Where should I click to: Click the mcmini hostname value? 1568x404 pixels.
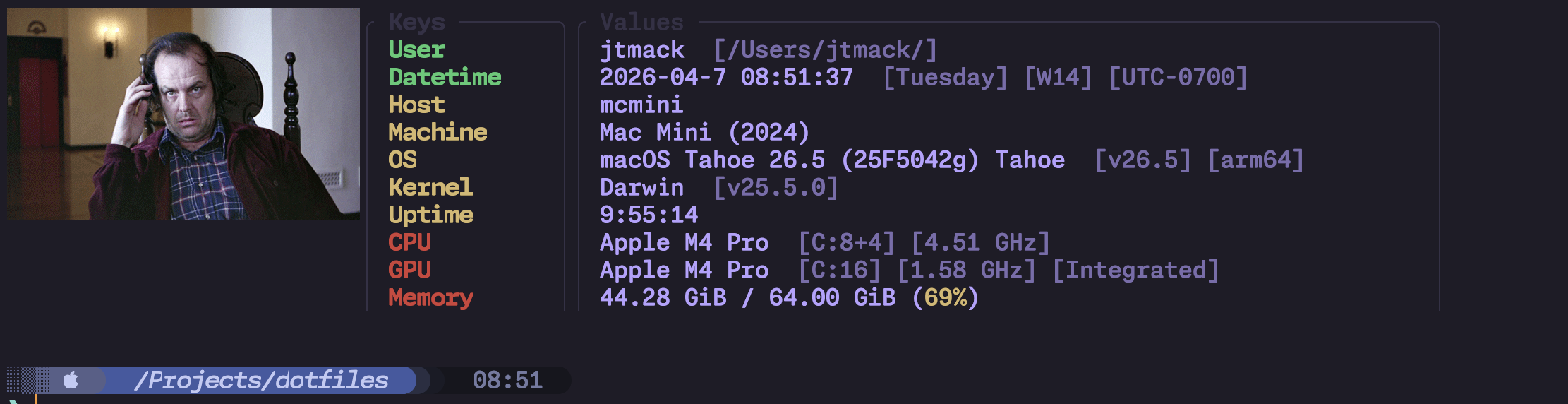click(641, 105)
